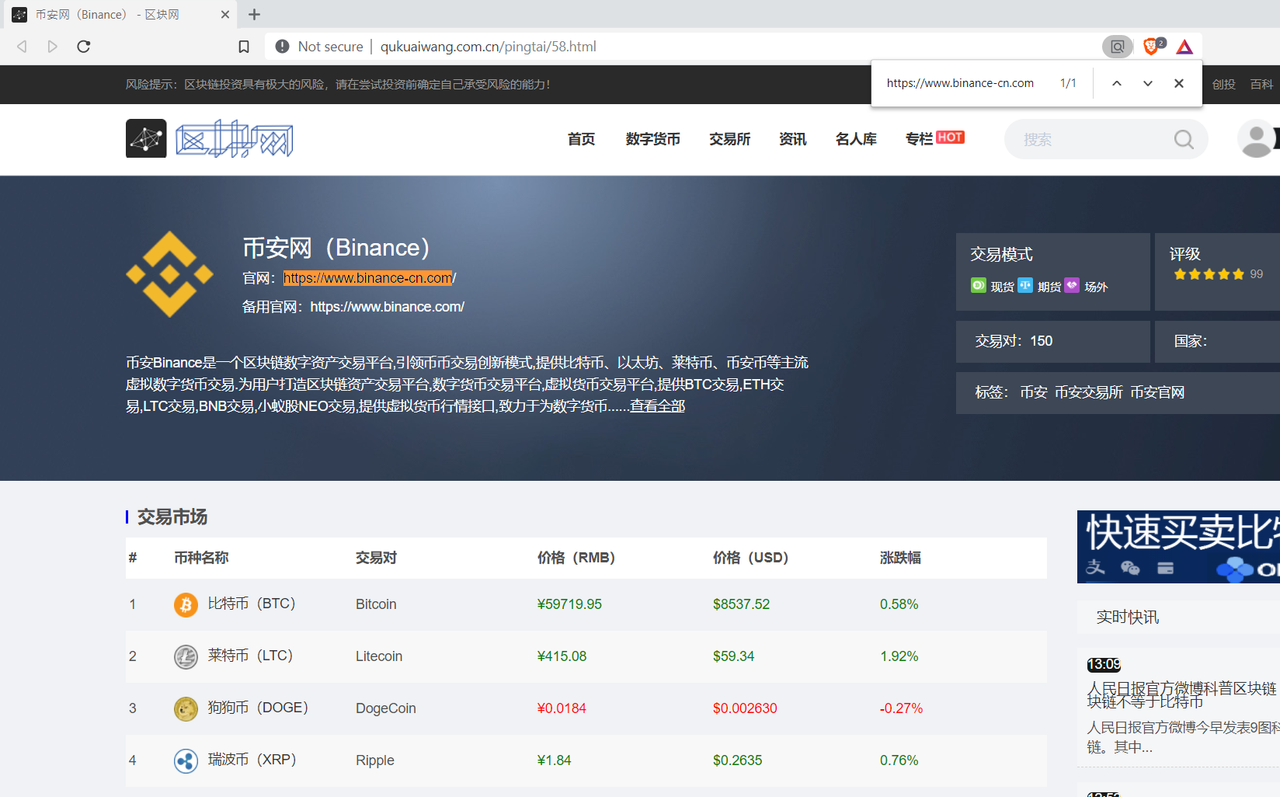Click the 交易对: 150 info box
The width and height of the screenshot is (1280, 797).
pyautogui.click(x=1053, y=341)
